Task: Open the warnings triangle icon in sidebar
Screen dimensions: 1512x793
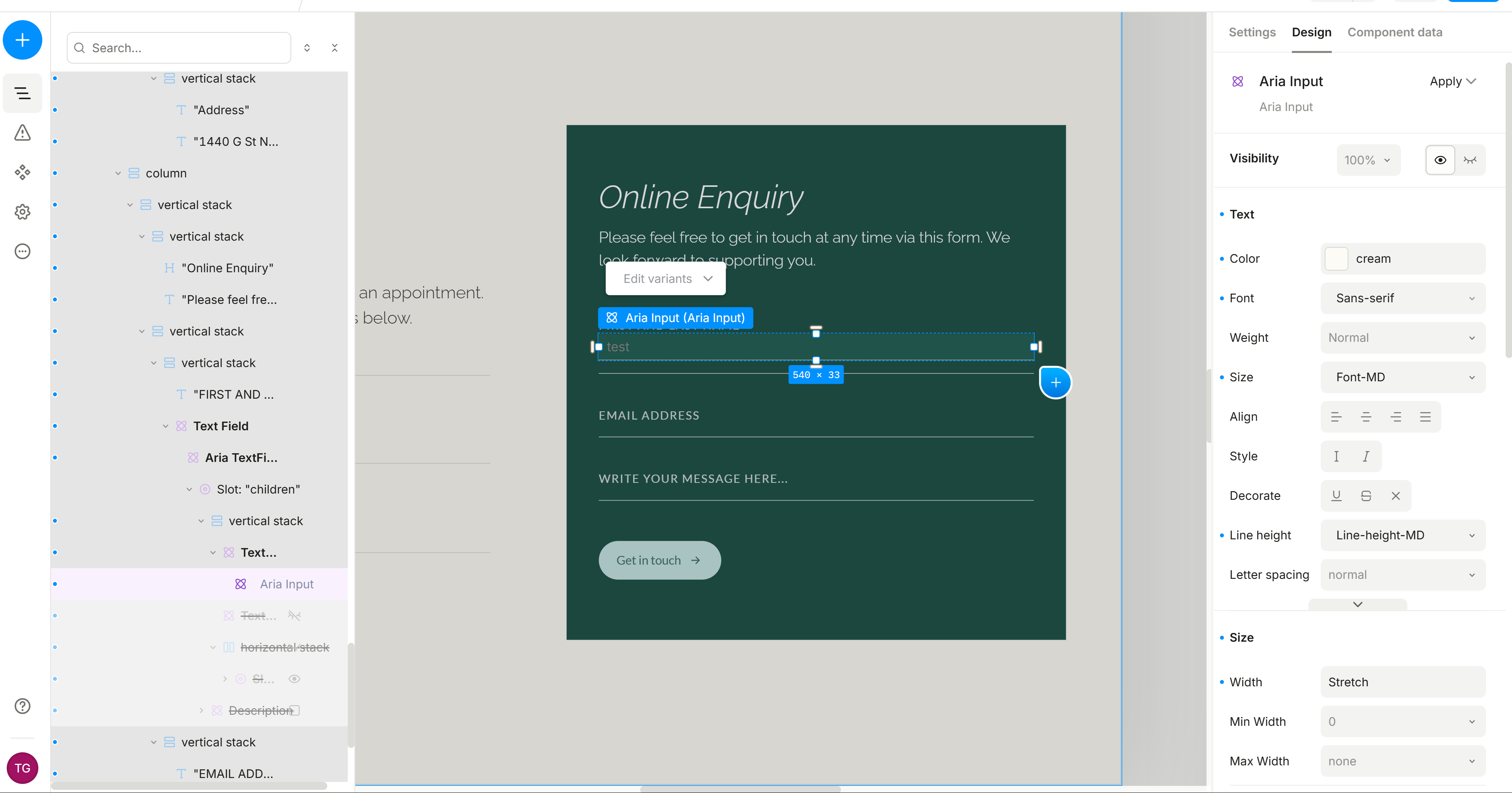Action: (22, 133)
